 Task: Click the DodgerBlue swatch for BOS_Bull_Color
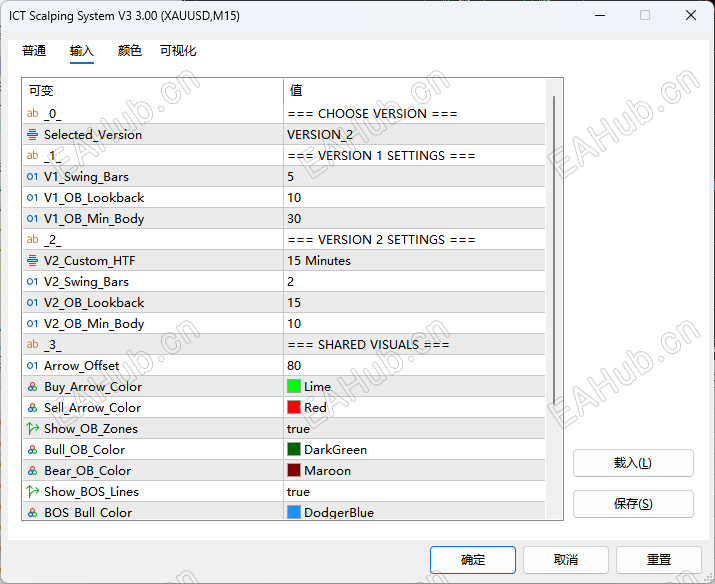tap(294, 512)
